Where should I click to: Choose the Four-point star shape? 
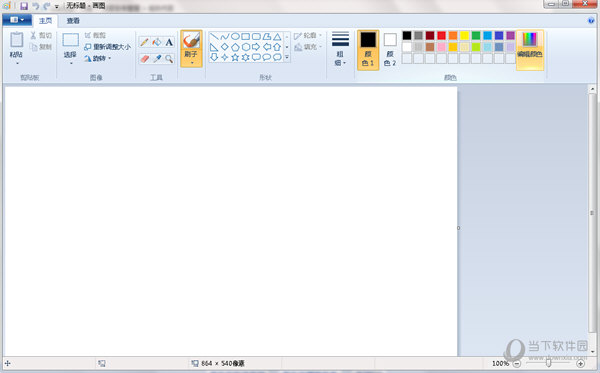pos(225,57)
